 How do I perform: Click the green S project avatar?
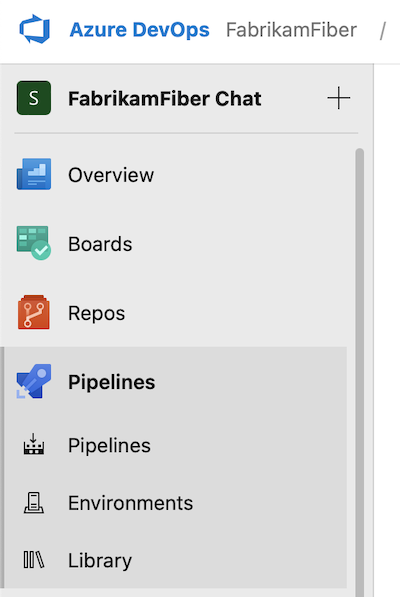click(x=34, y=98)
